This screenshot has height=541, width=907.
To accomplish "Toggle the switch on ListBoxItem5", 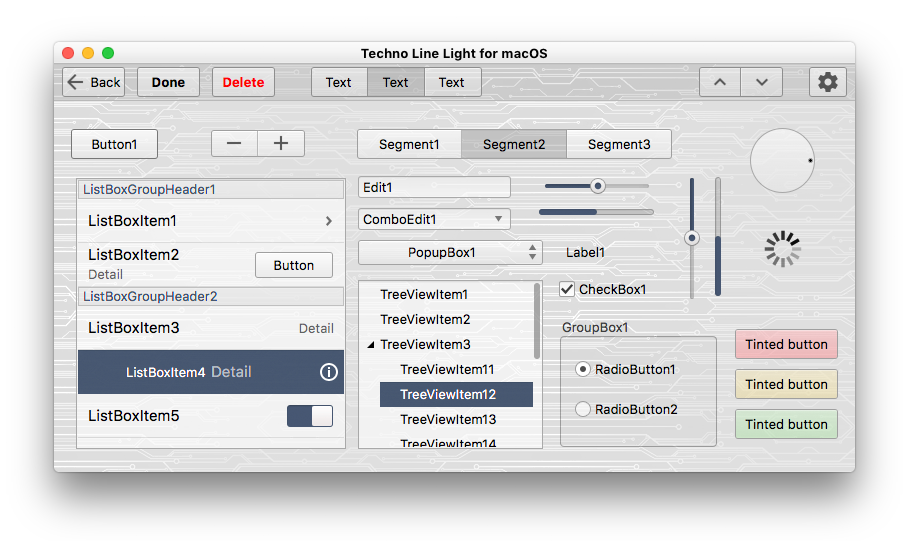I will tap(310, 416).
